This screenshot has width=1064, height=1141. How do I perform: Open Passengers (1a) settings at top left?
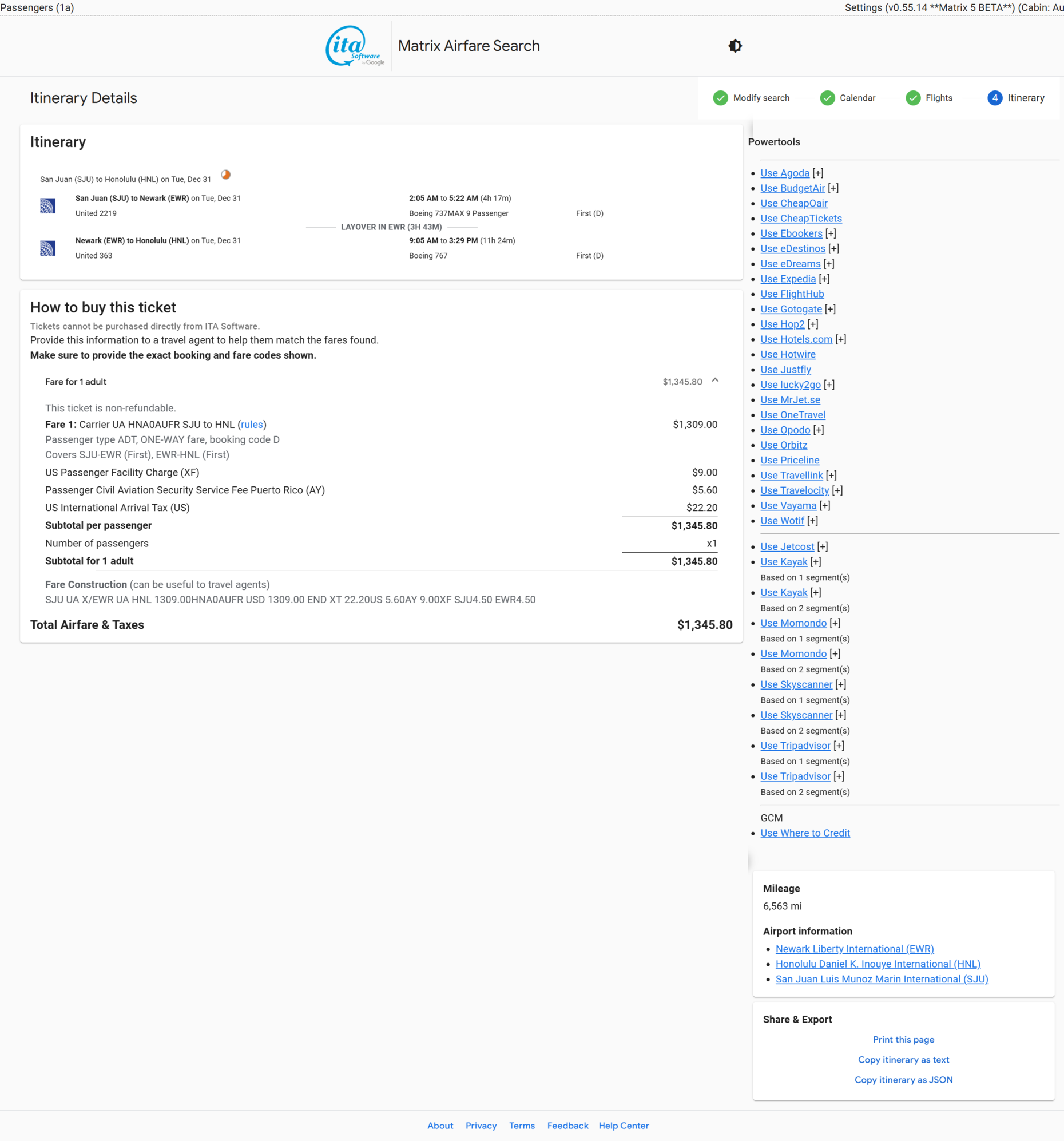point(37,7)
